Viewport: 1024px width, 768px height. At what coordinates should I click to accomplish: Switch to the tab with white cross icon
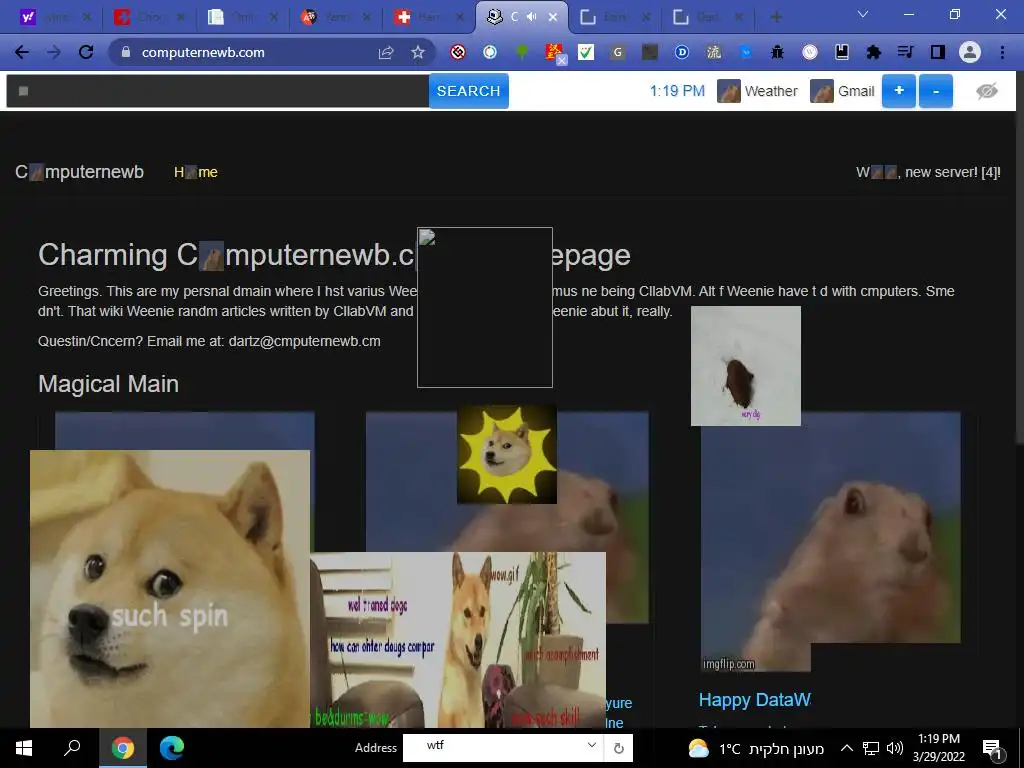[x=428, y=17]
